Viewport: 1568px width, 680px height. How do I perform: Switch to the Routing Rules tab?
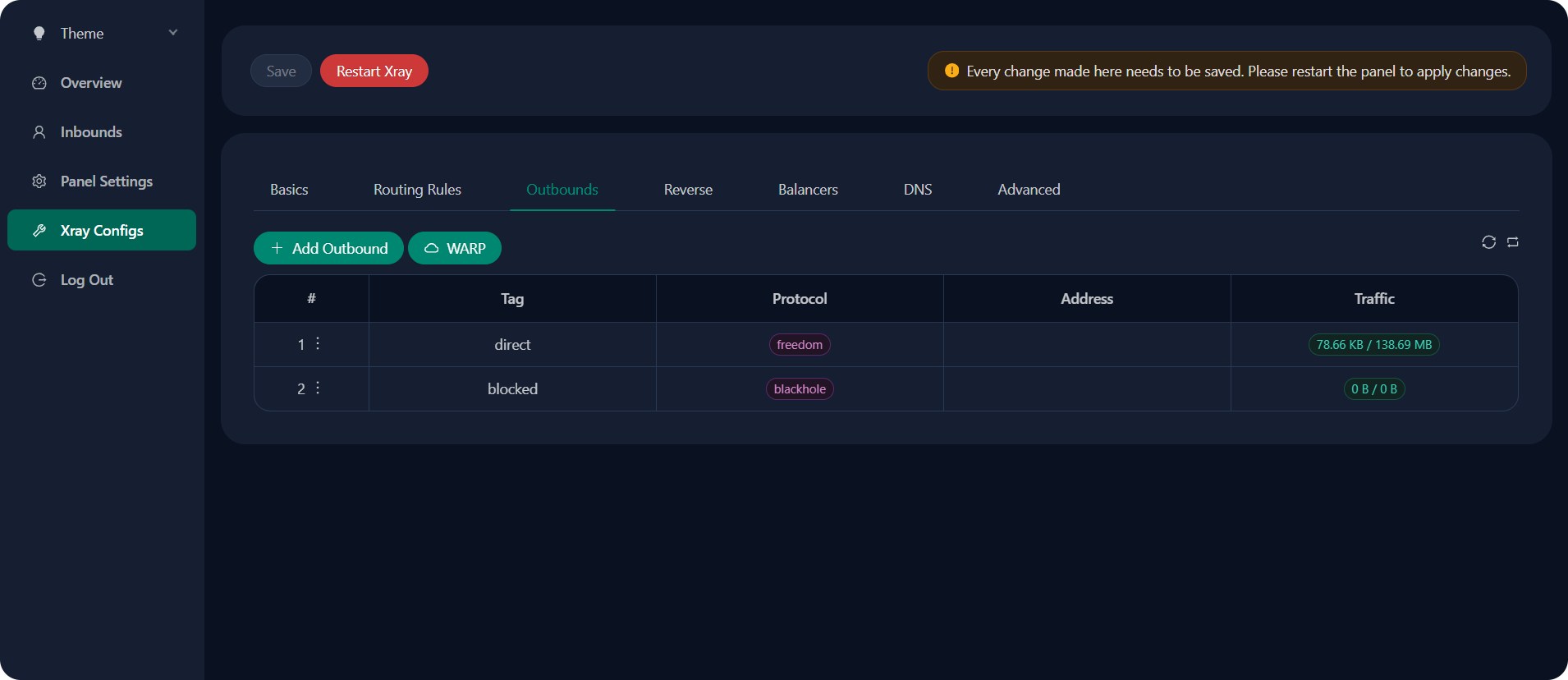point(417,190)
